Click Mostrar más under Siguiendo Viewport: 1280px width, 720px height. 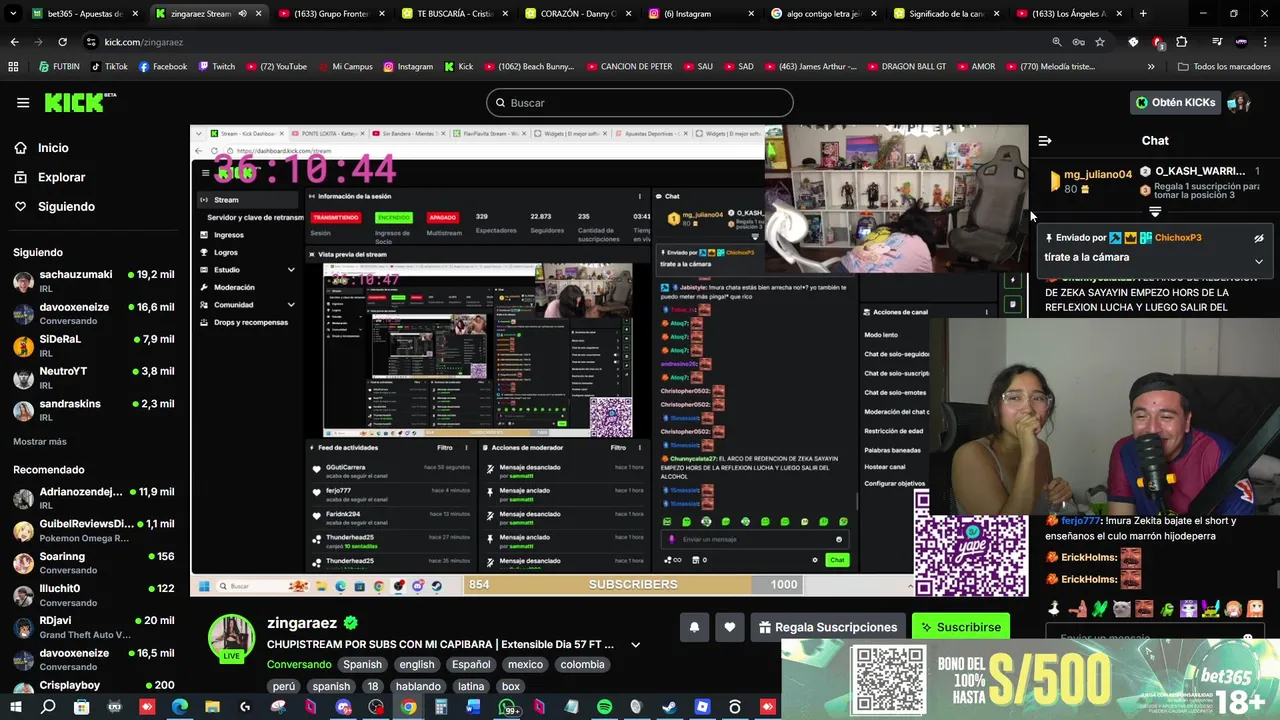point(40,441)
